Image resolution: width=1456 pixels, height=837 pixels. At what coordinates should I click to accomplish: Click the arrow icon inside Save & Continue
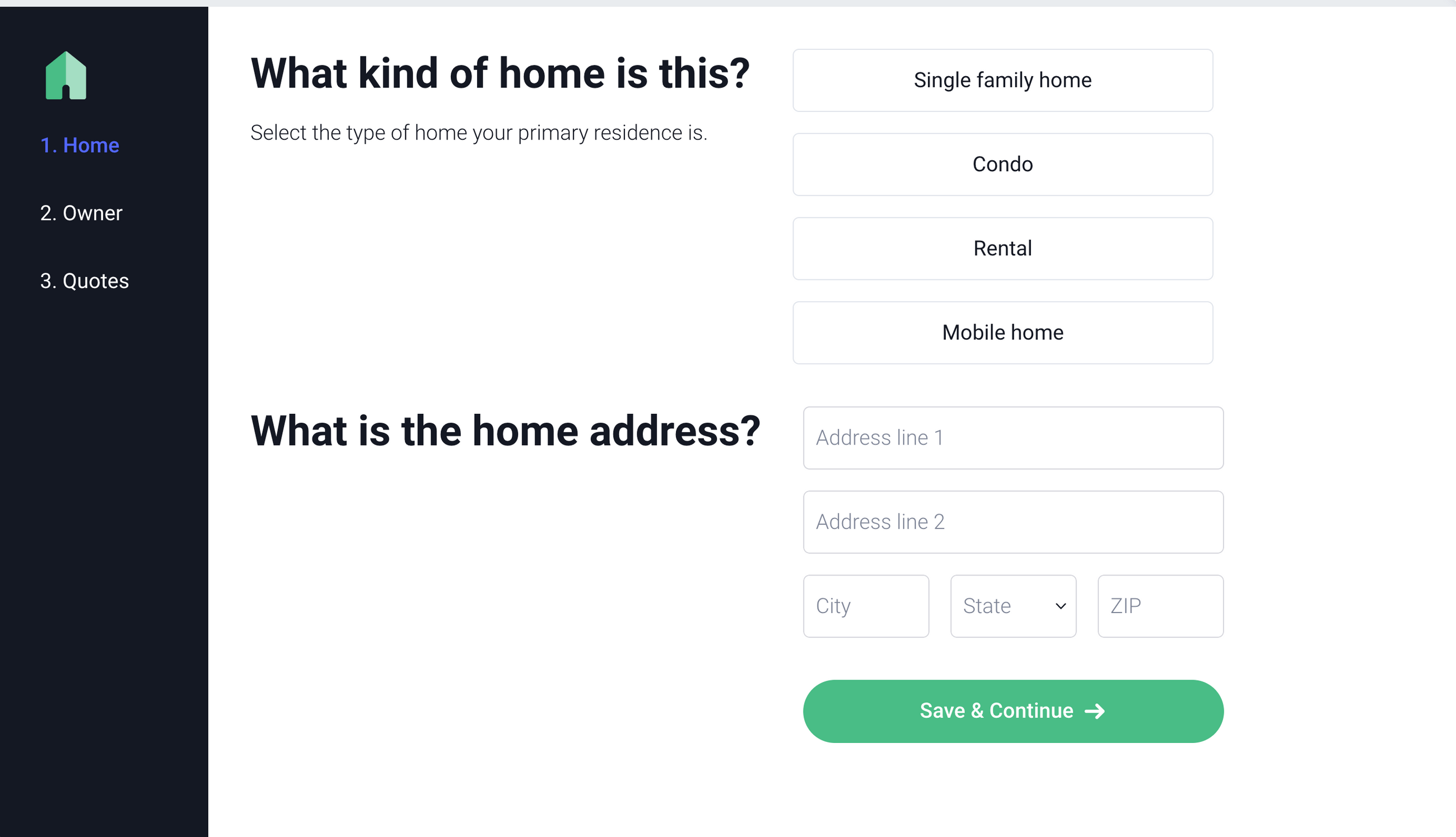coord(1095,710)
